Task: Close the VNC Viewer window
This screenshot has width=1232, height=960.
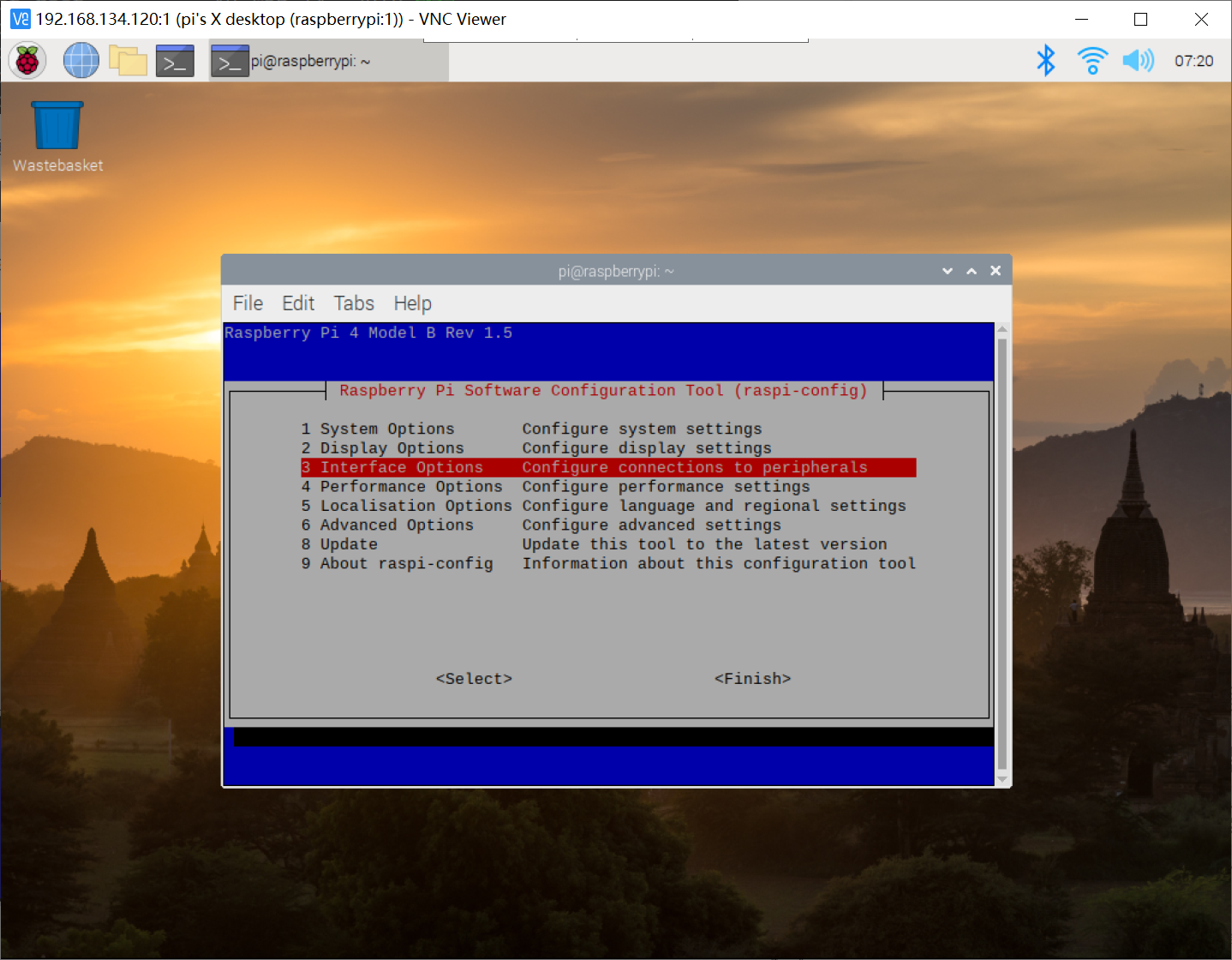Action: (1201, 19)
